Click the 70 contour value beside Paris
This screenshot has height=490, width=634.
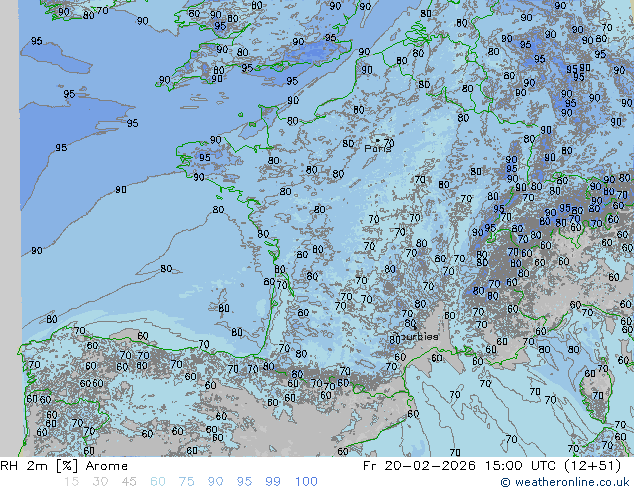click(x=389, y=143)
